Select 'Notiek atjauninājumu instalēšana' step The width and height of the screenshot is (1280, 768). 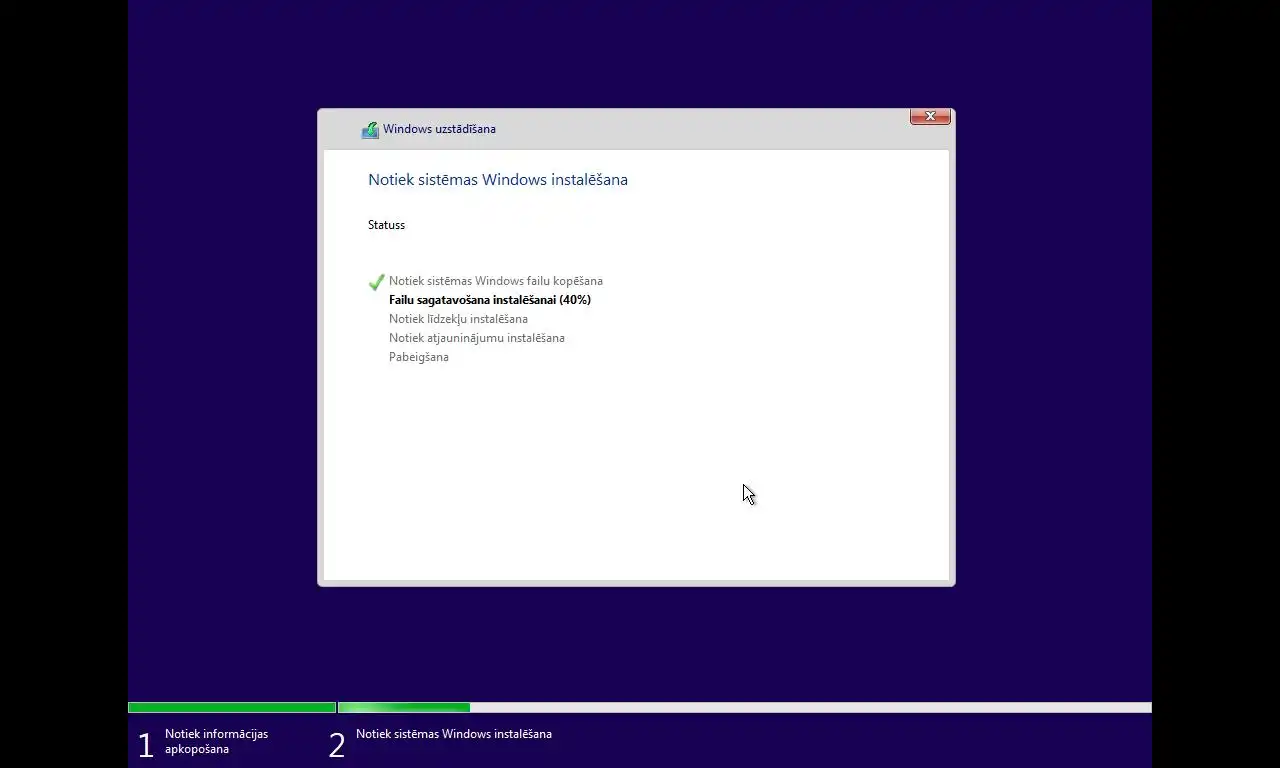click(x=477, y=338)
